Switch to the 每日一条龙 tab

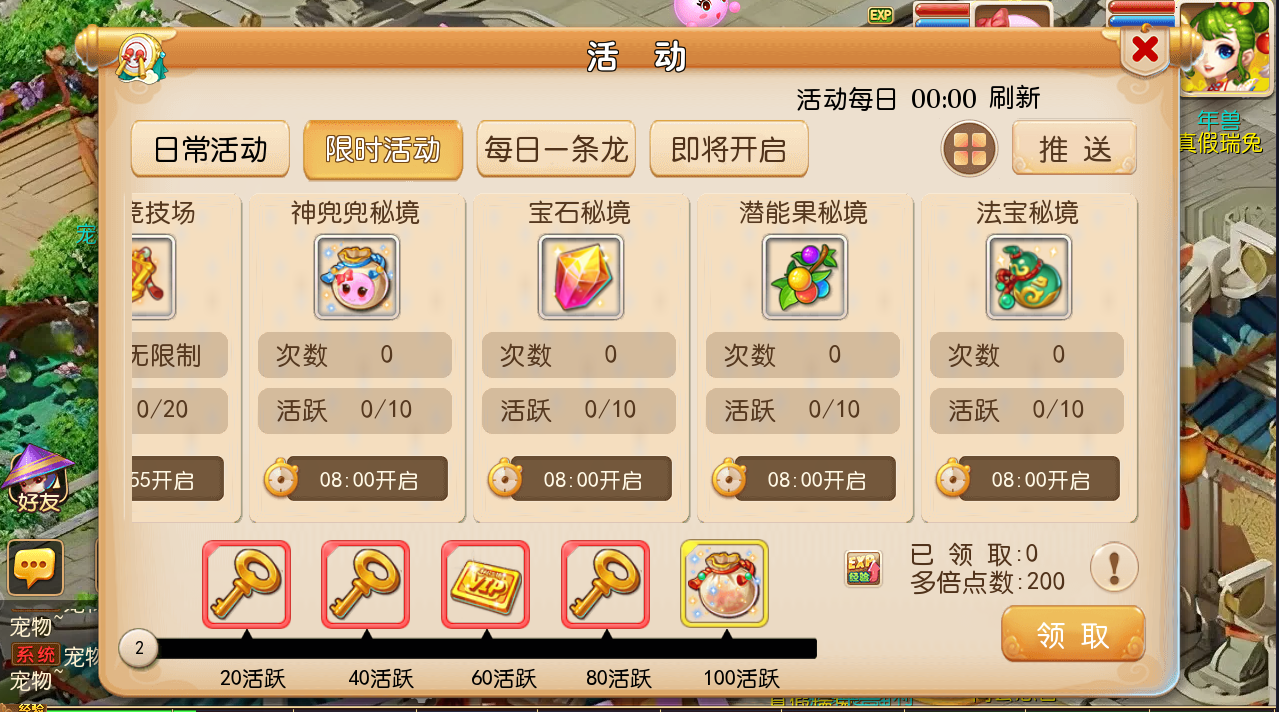click(556, 150)
